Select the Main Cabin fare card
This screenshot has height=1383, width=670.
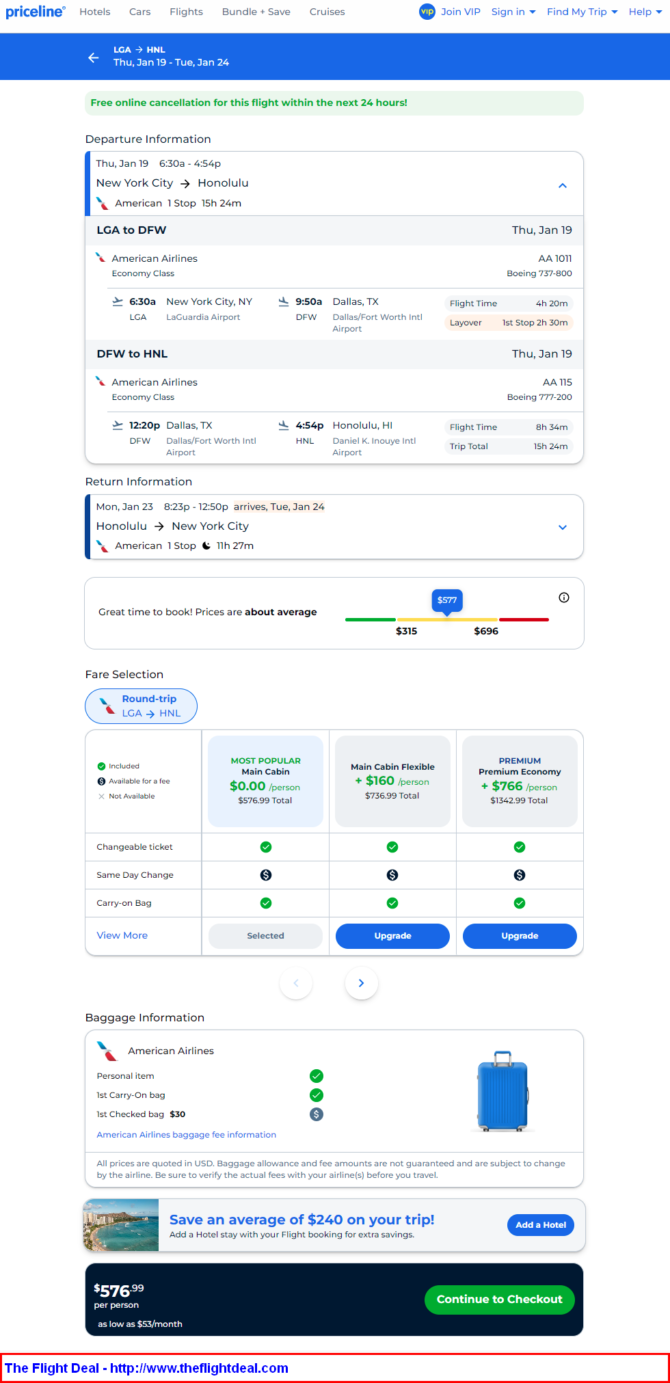pyautogui.click(x=265, y=781)
